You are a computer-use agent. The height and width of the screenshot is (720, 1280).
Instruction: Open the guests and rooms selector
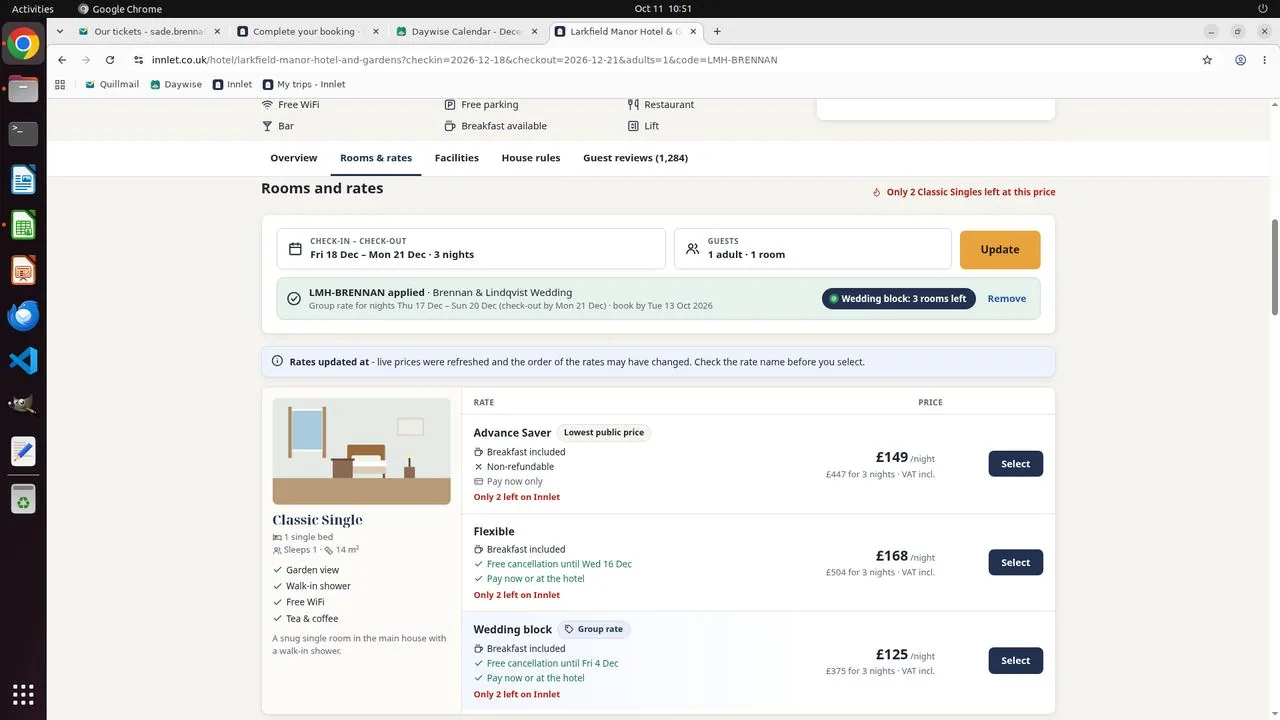click(x=813, y=249)
